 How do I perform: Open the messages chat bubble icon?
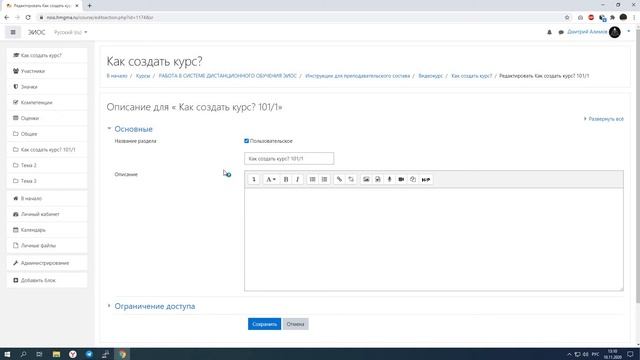pos(561,32)
